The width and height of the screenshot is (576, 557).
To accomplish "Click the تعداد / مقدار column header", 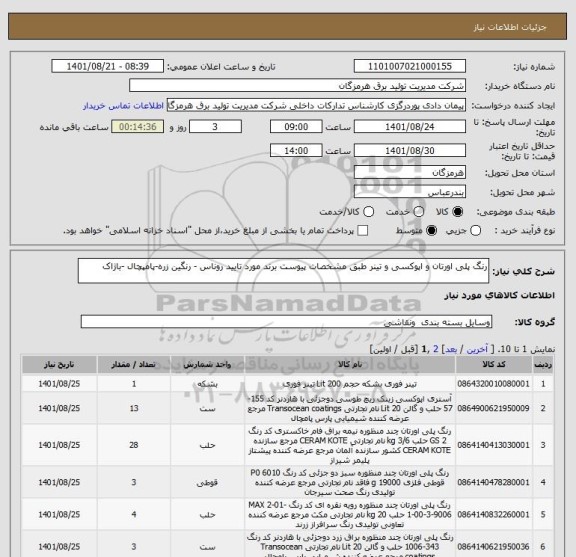I will 134,364.
